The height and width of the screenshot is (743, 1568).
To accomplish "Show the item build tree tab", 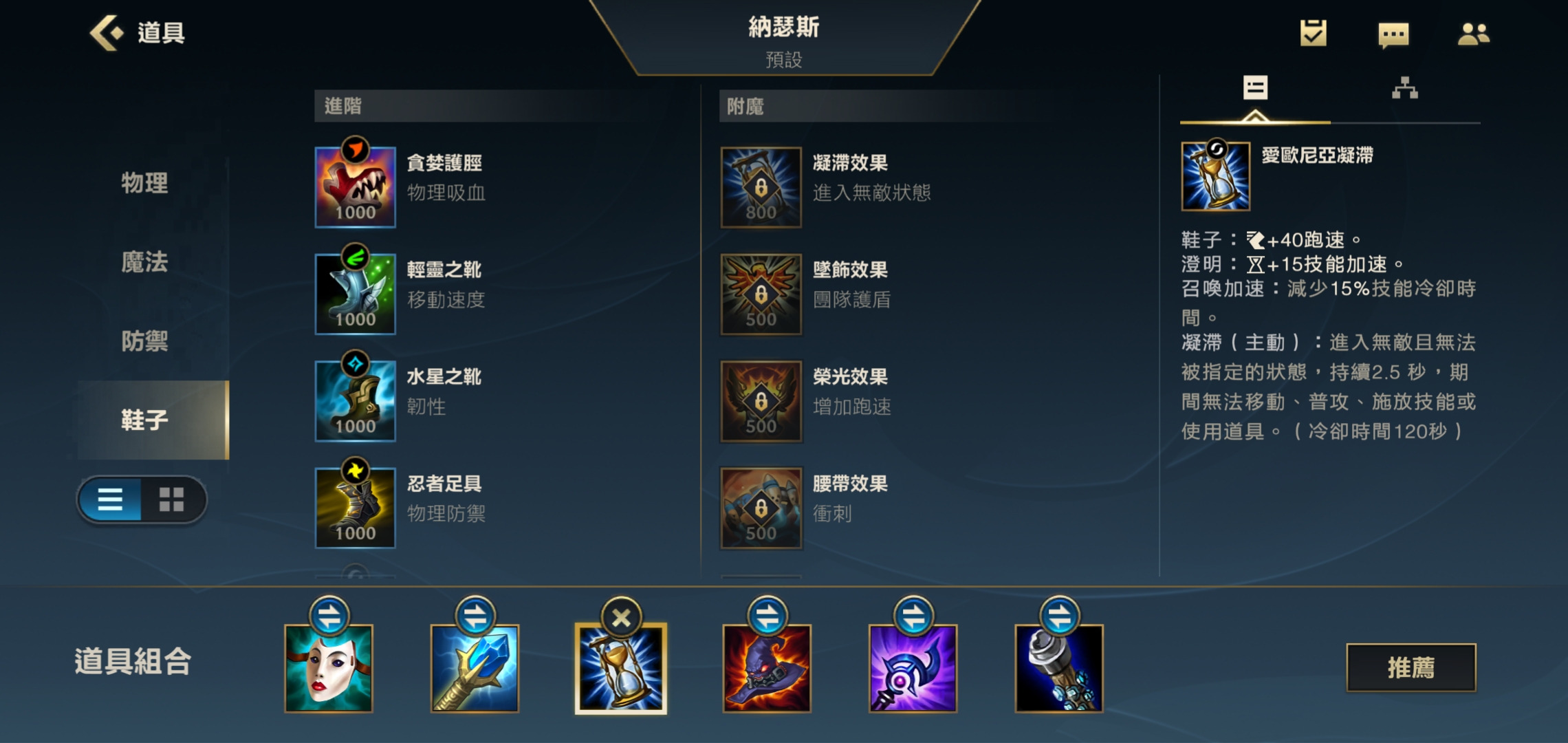I will tap(1405, 88).
